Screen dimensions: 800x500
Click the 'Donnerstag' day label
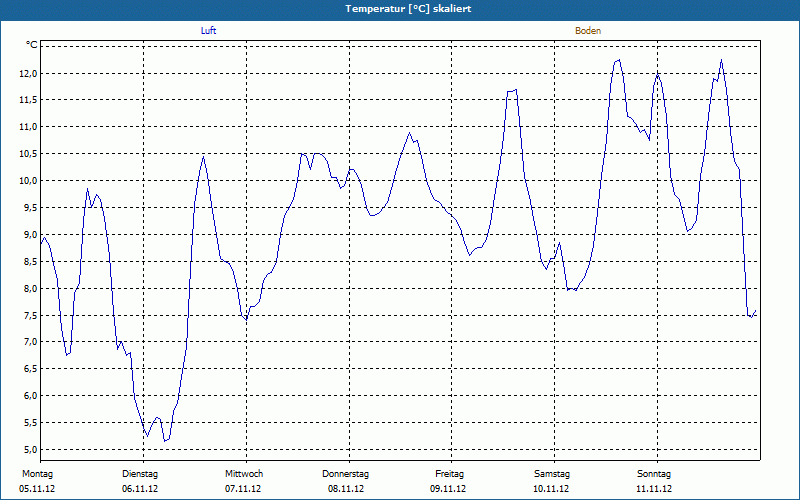345,474
